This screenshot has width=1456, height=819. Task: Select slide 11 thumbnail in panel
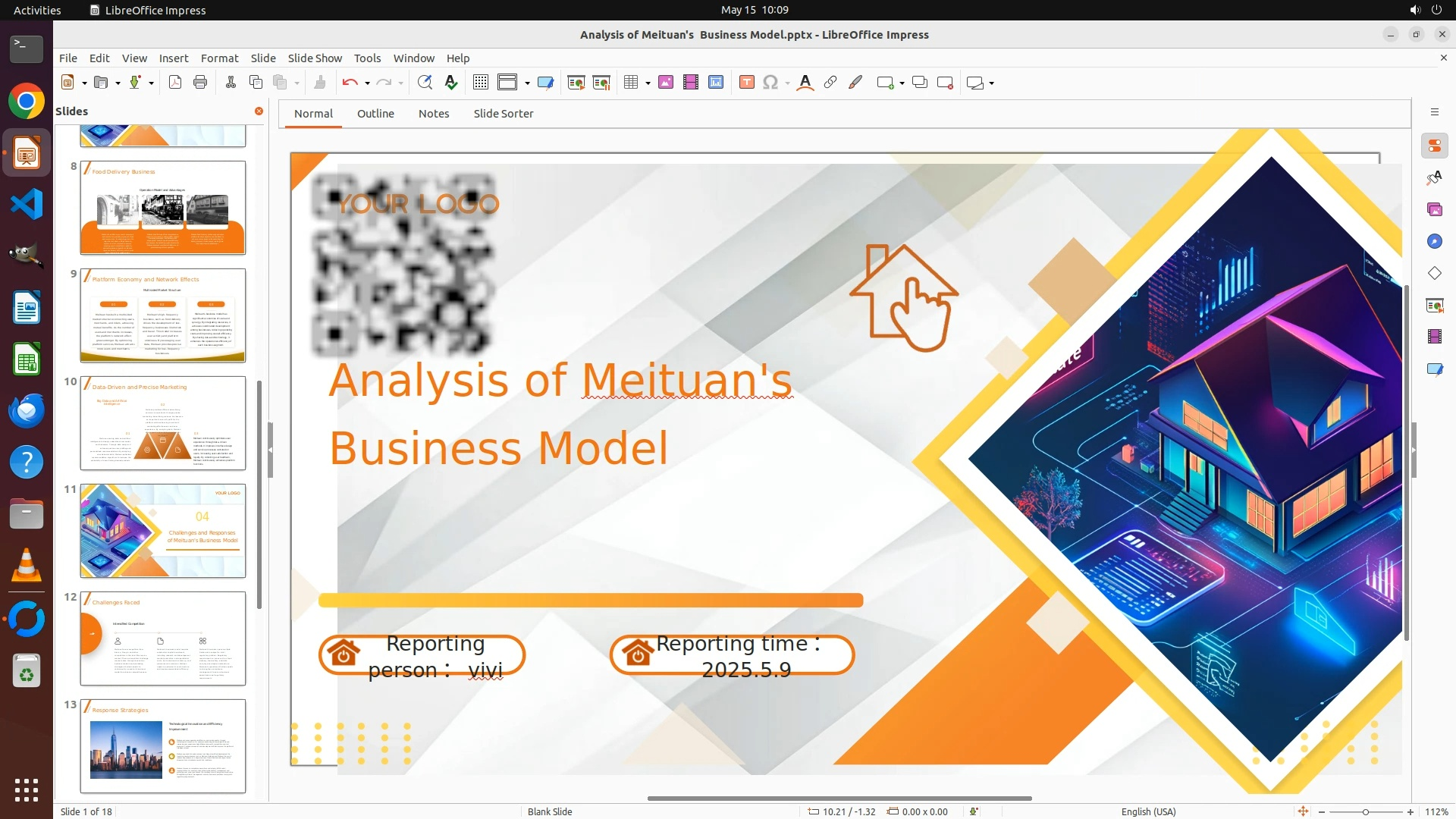point(162,531)
